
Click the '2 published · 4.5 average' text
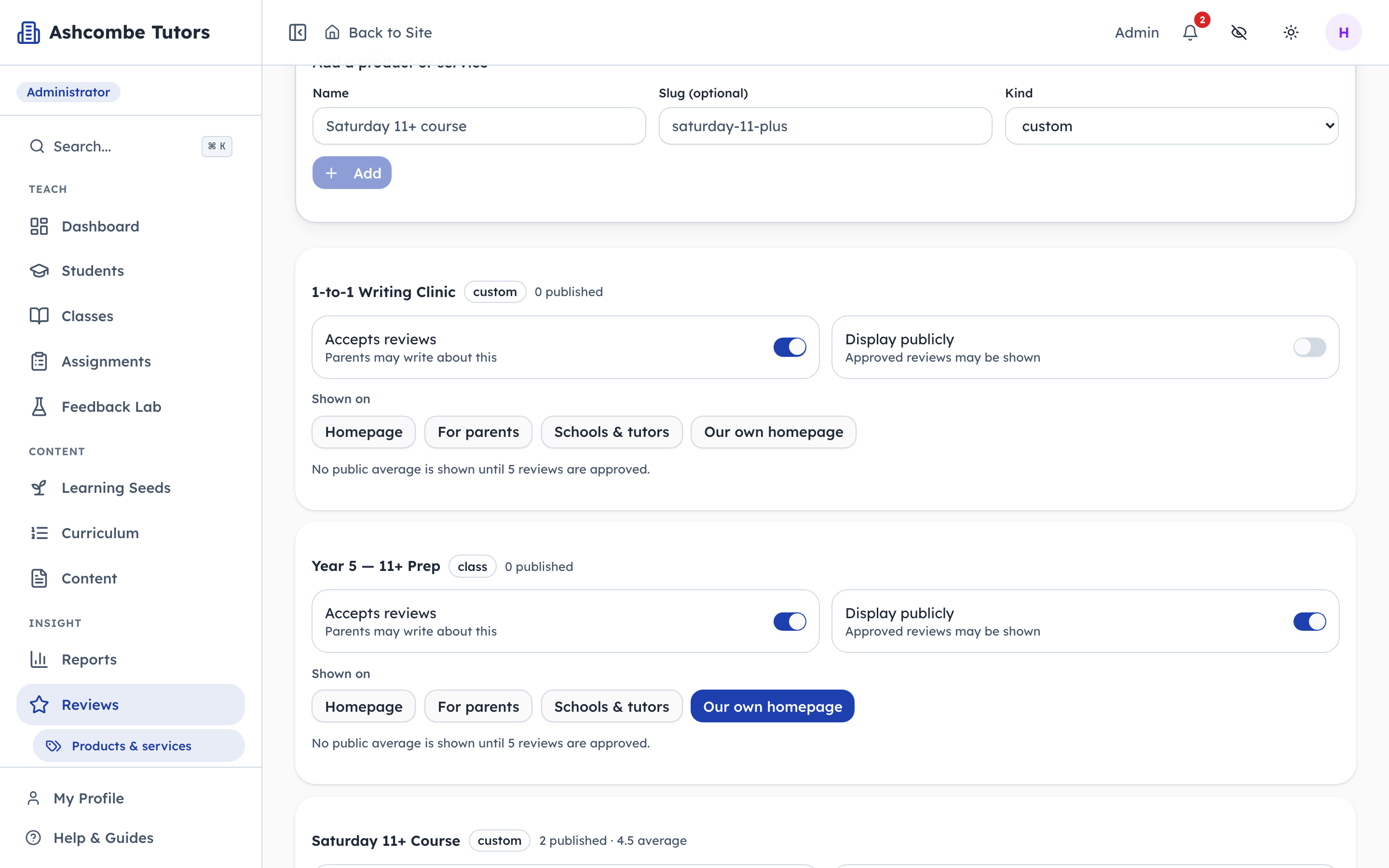(x=613, y=841)
